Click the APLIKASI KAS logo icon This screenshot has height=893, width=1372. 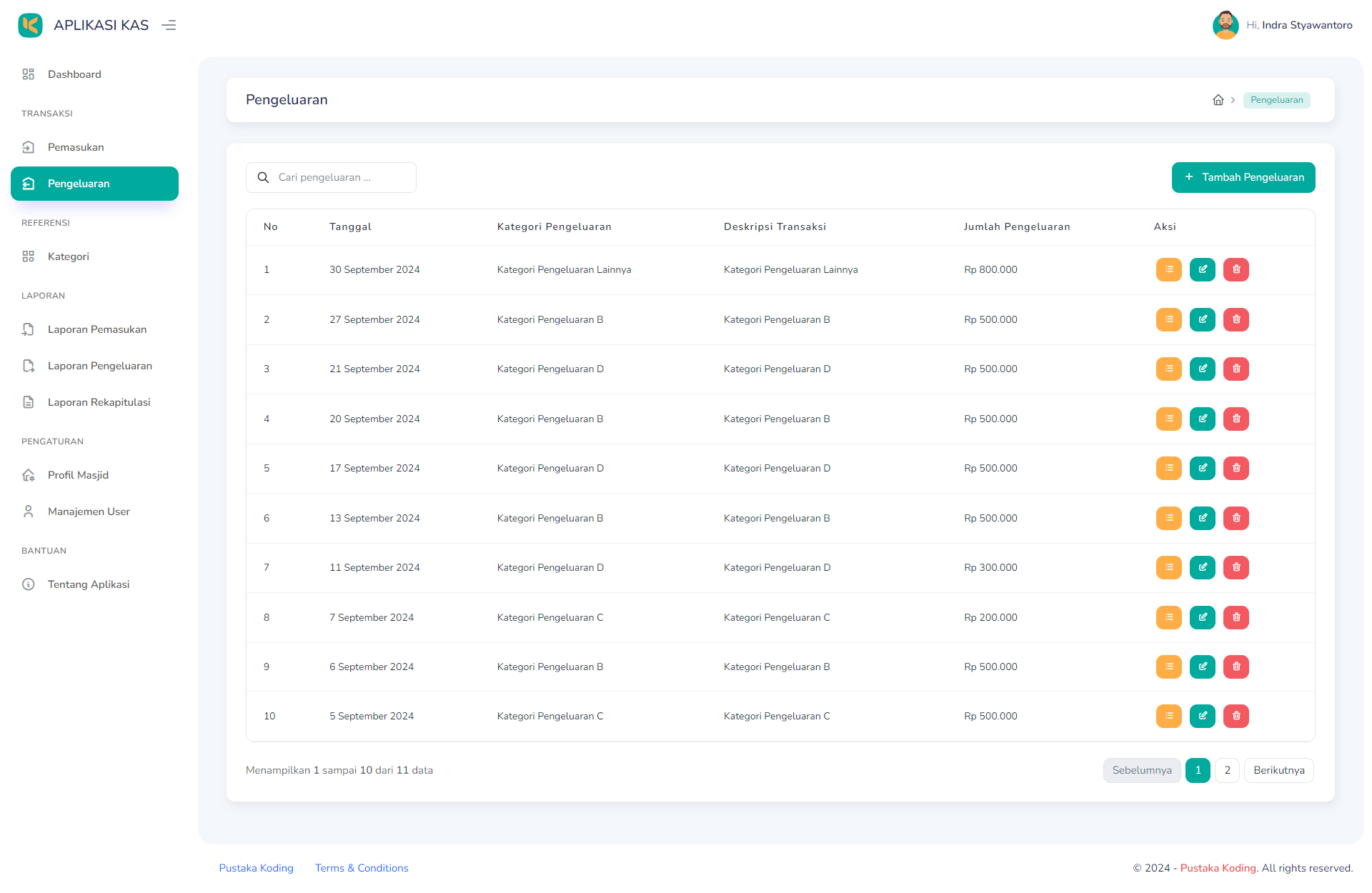30,25
